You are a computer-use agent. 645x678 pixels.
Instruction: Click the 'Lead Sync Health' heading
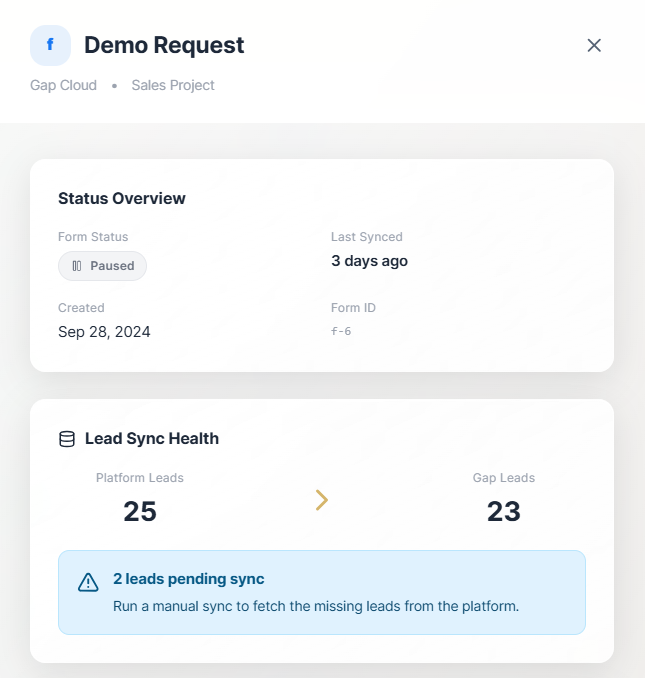[x=152, y=438]
